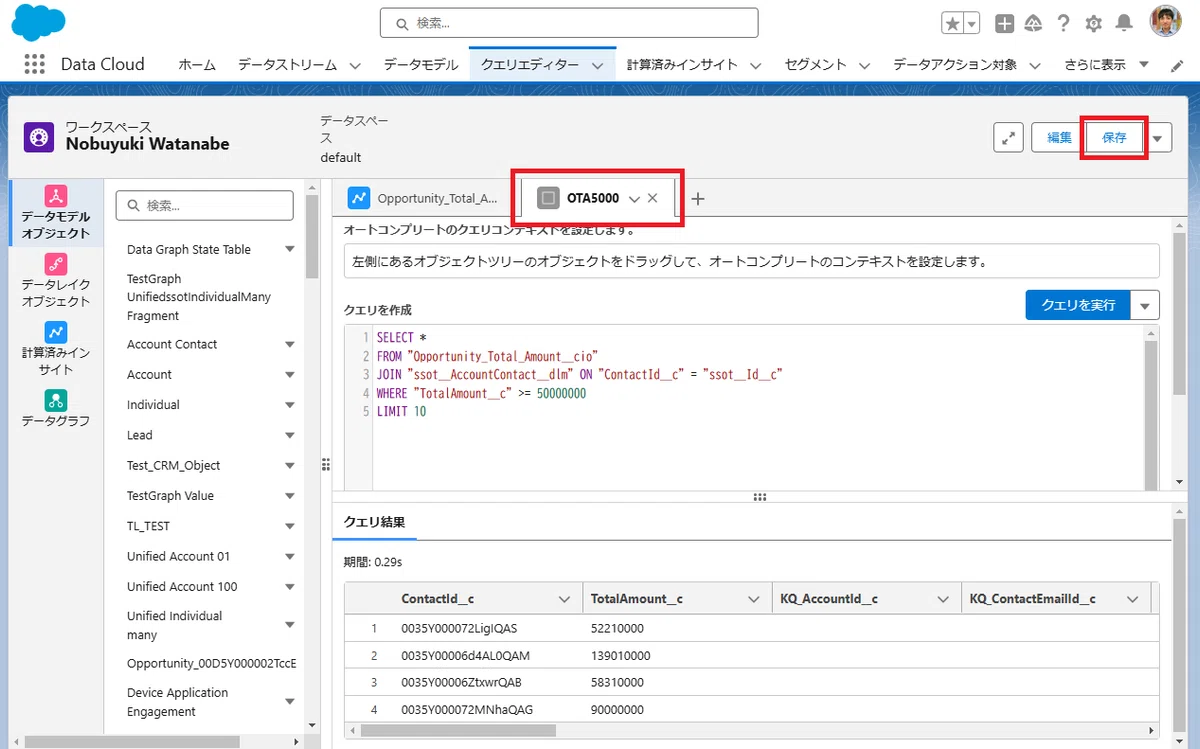Click the value 139010000
Screen dimensions: 1200x749
pyautogui.click(x=620, y=656)
